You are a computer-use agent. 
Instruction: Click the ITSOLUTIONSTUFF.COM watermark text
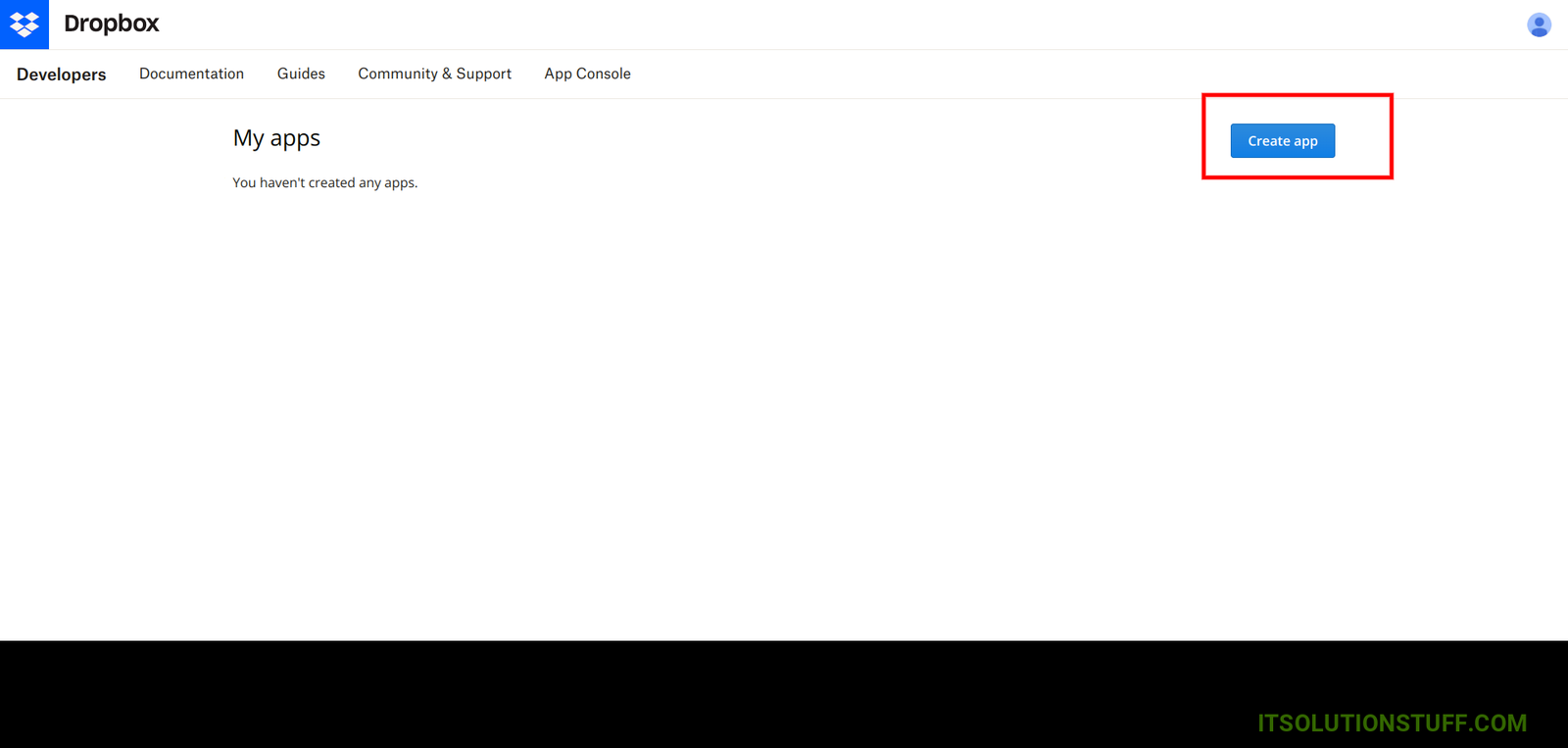(1392, 723)
